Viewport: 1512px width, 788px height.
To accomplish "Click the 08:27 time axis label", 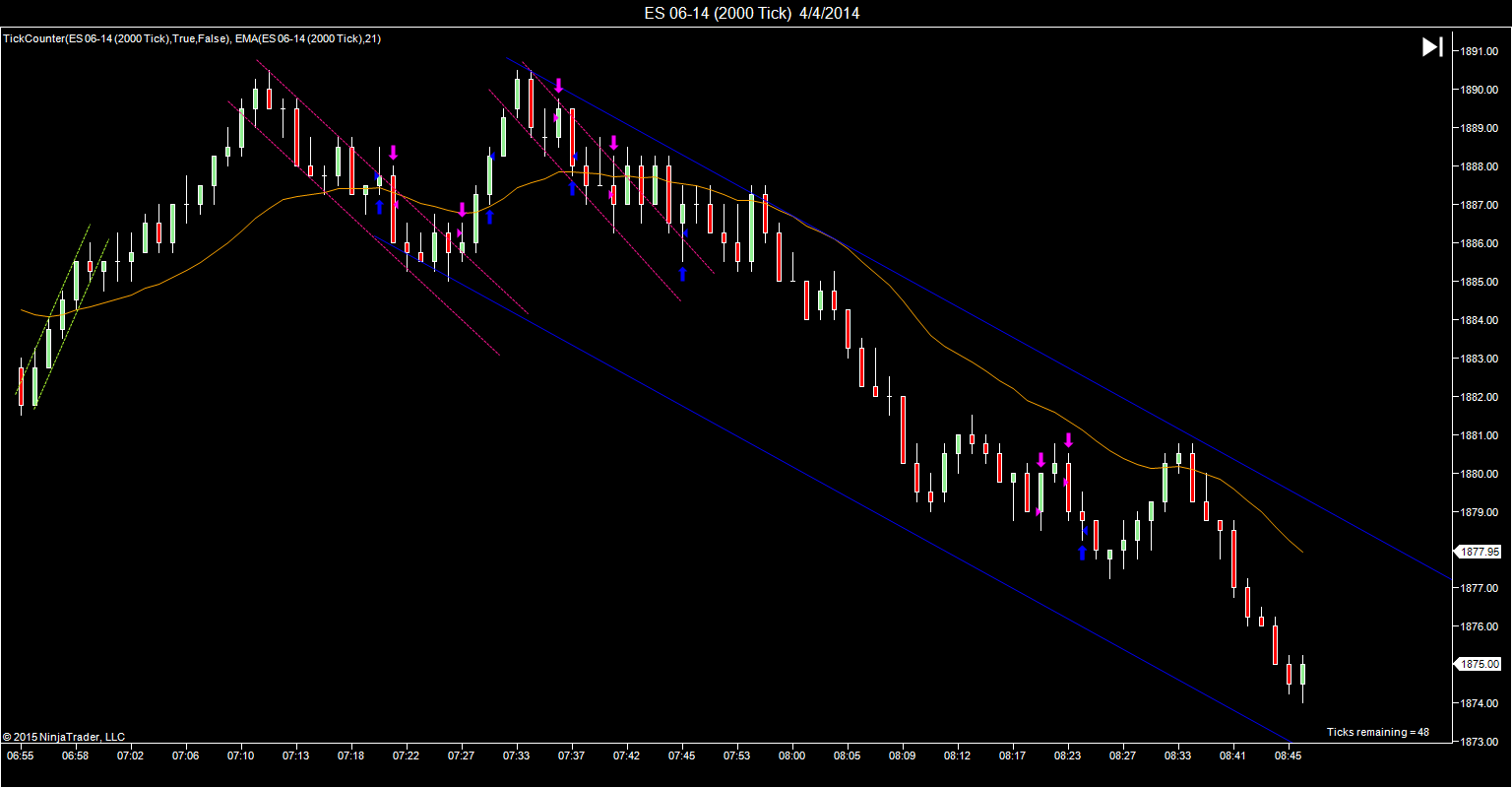I will coord(1123,756).
